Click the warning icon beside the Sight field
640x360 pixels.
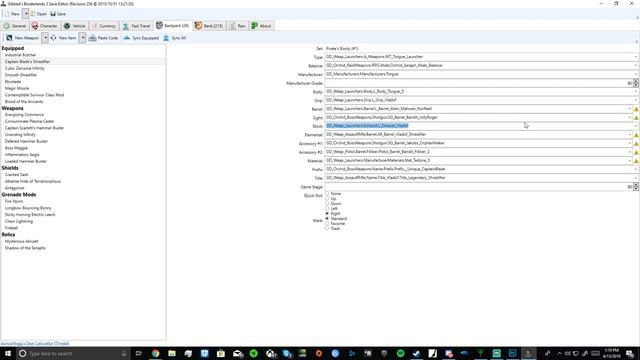click(636, 118)
